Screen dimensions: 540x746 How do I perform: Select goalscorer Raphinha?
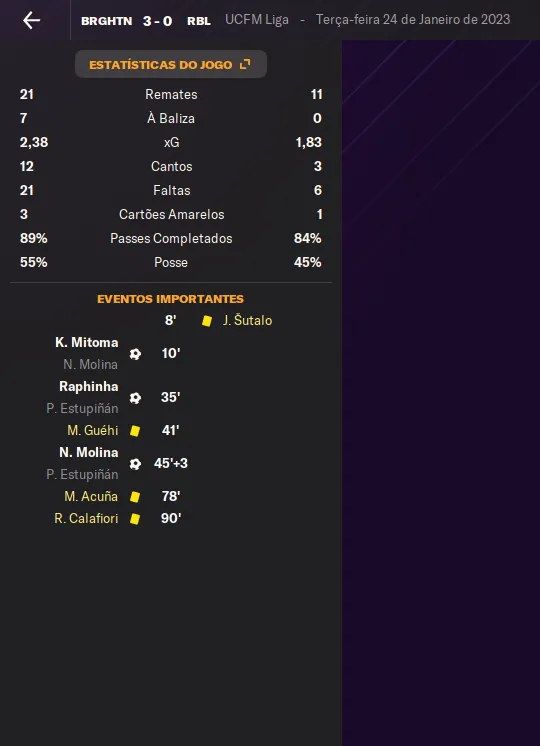point(88,386)
